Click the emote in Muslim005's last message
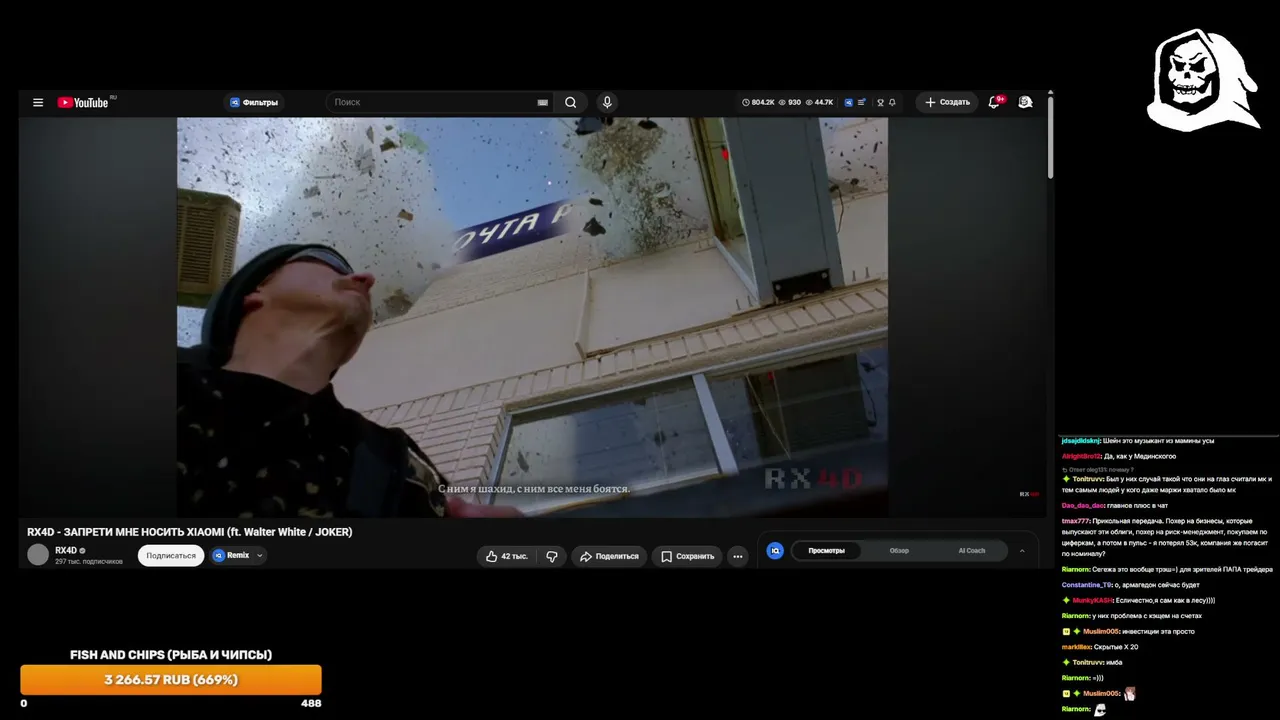This screenshot has width=1280, height=720. (x=1130, y=693)
